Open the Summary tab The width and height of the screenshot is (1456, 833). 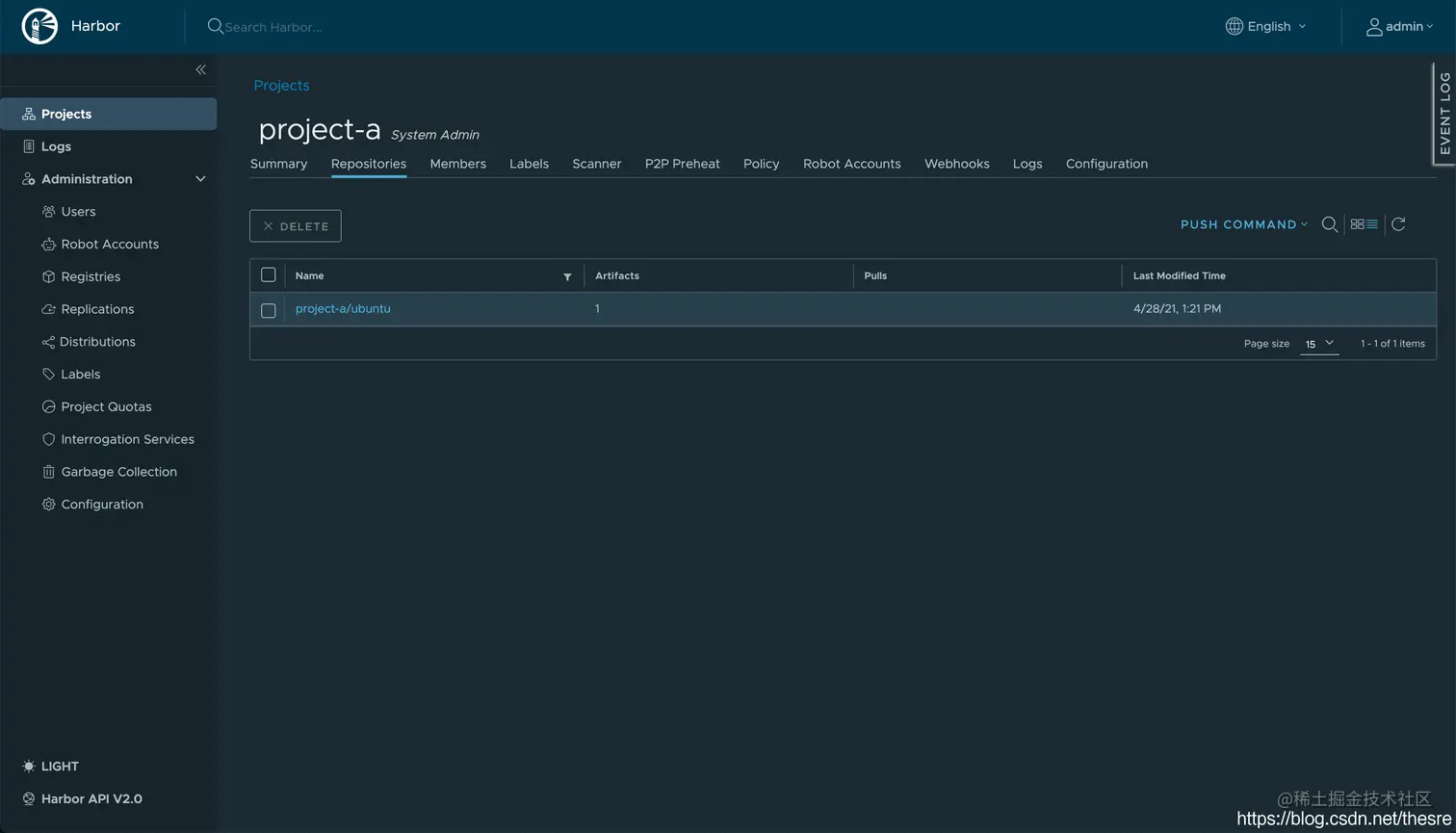278,164
